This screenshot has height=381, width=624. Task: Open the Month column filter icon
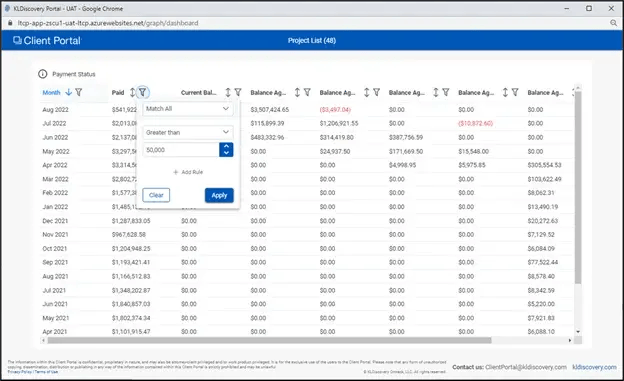pos(79,92)
